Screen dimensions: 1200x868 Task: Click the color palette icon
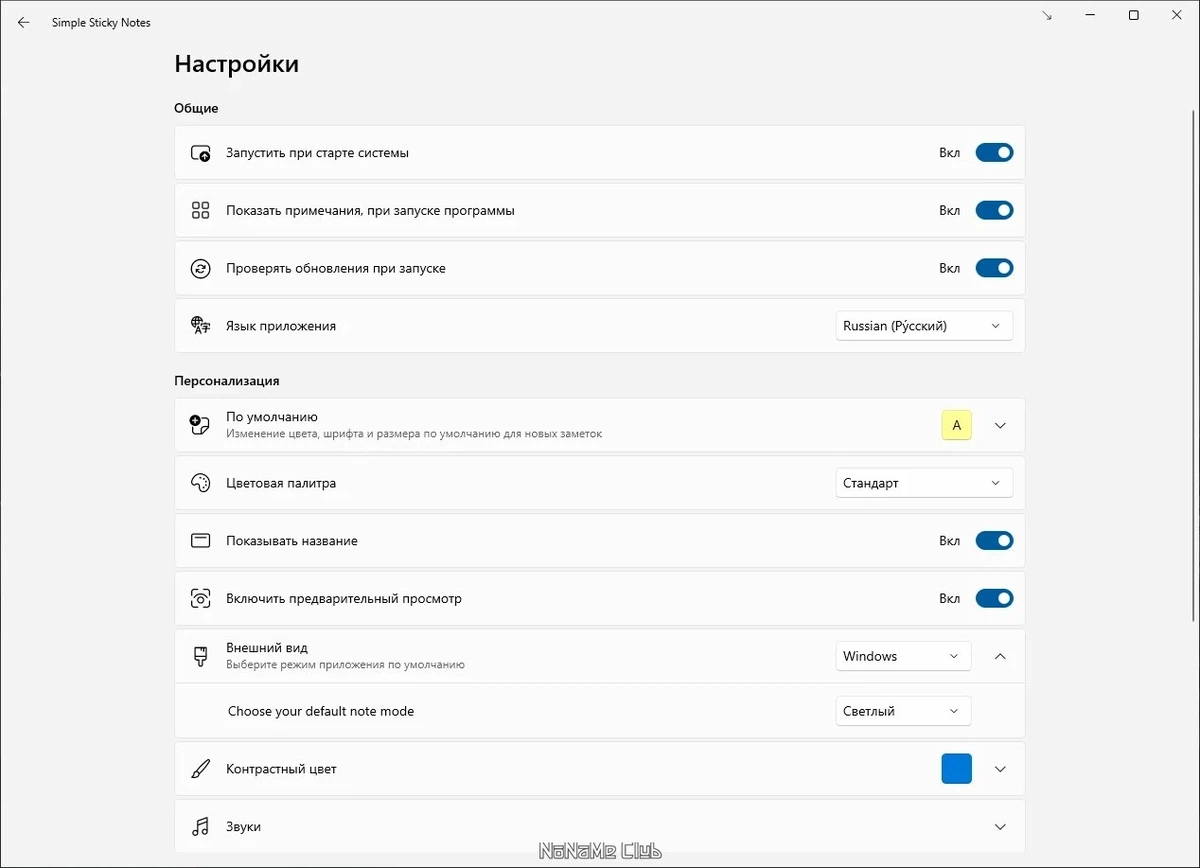coord(201,483)
